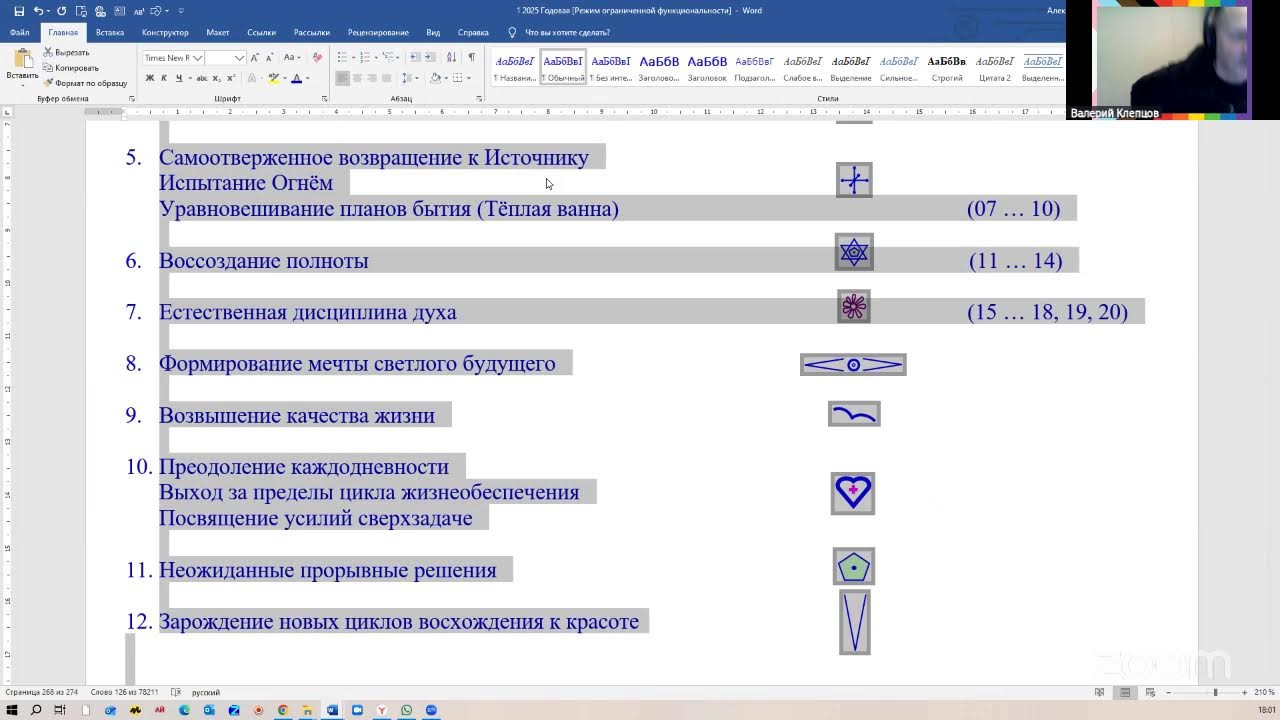Image resolution: width=1280 pixels, height=720 pixels.
Task: Decrease the font size
Action: click(x=270, y=58)
